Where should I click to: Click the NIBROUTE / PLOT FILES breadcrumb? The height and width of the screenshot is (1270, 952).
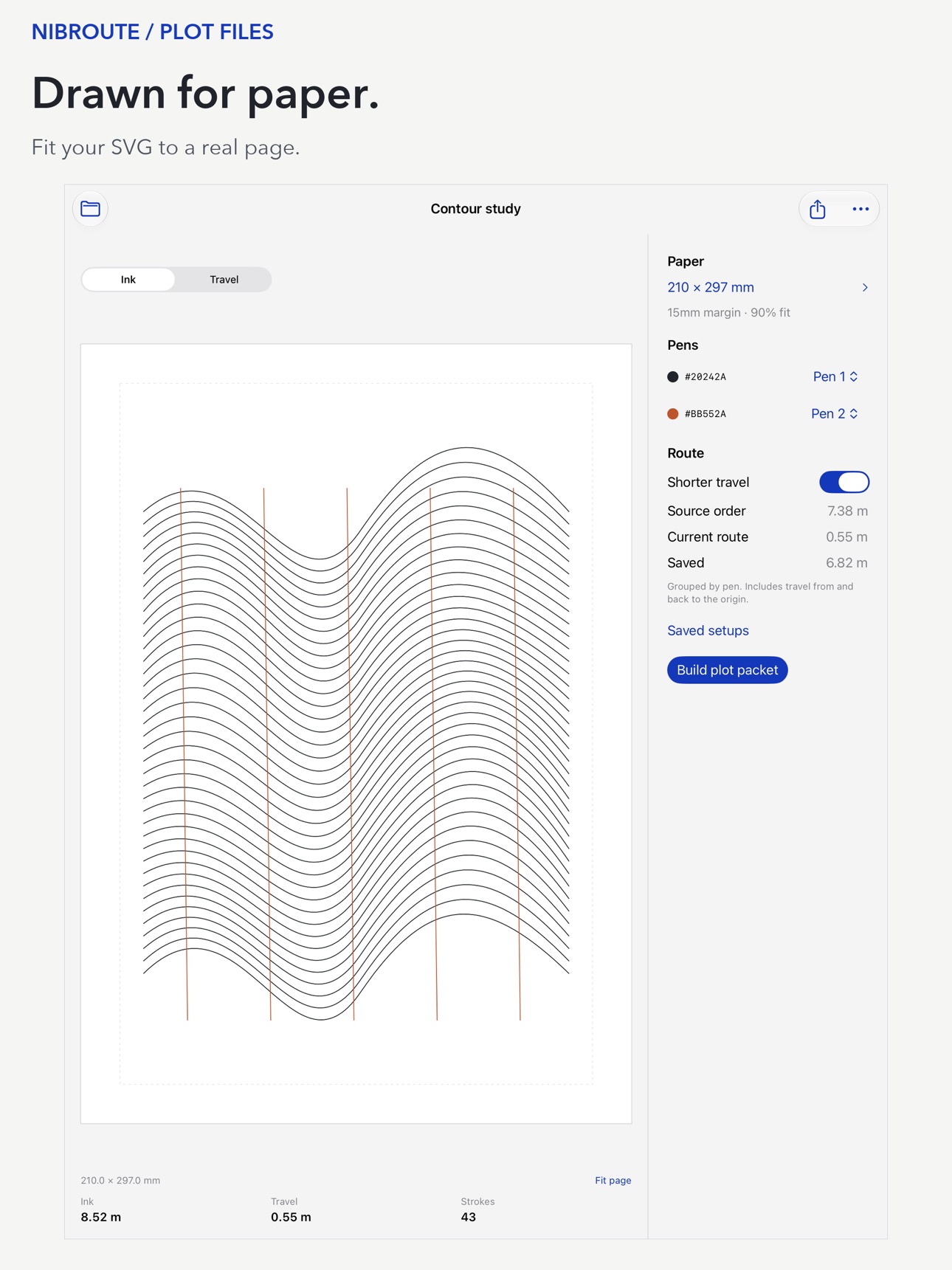pos(153,32)
